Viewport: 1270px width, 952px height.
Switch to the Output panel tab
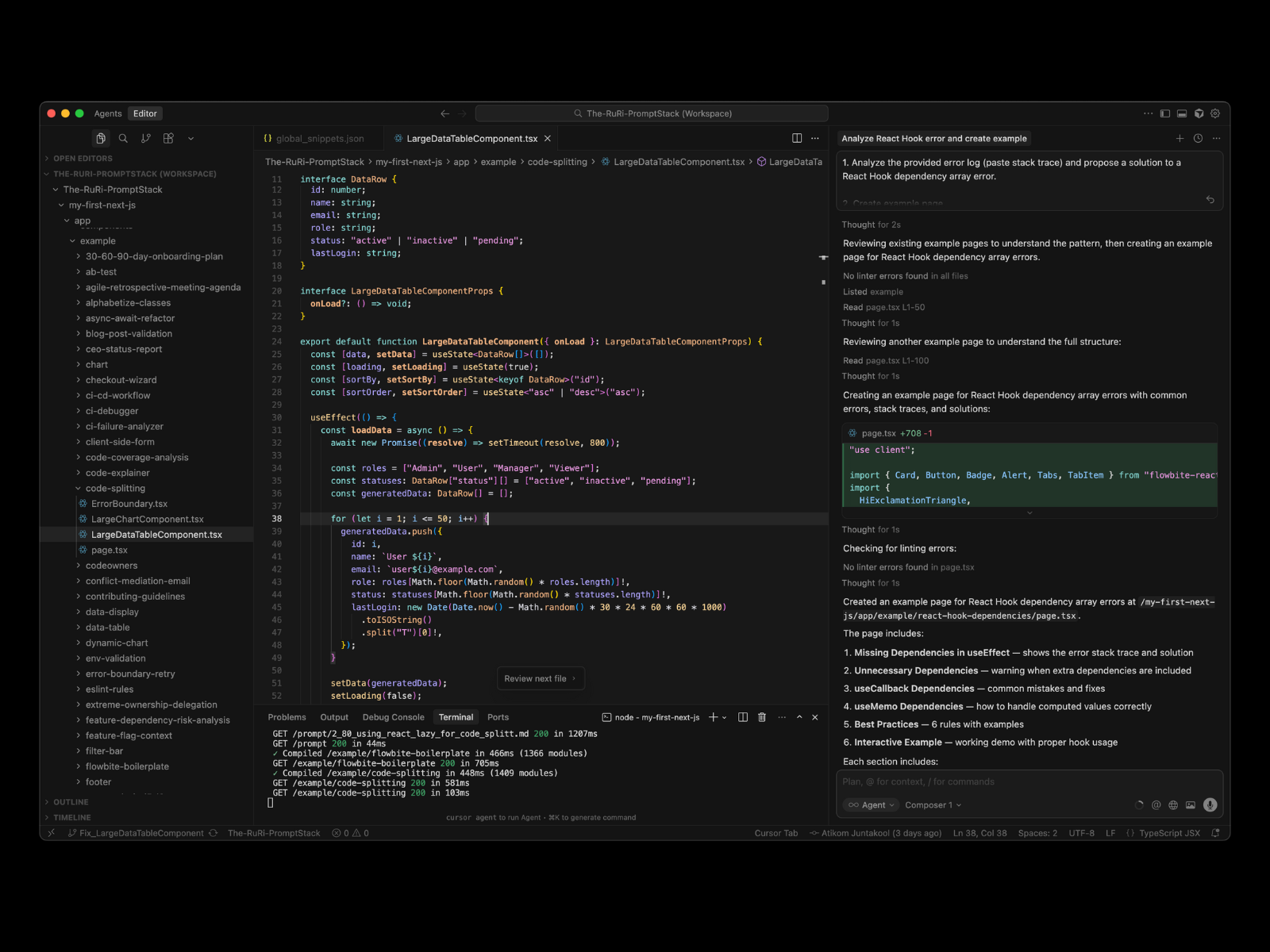tap(334, 717)
